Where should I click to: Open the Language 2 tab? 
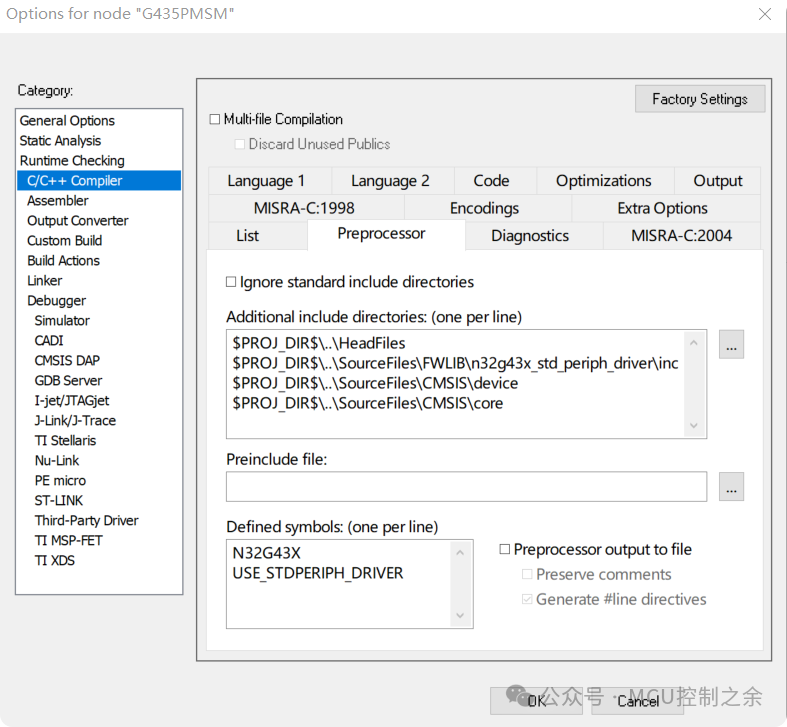392,181
